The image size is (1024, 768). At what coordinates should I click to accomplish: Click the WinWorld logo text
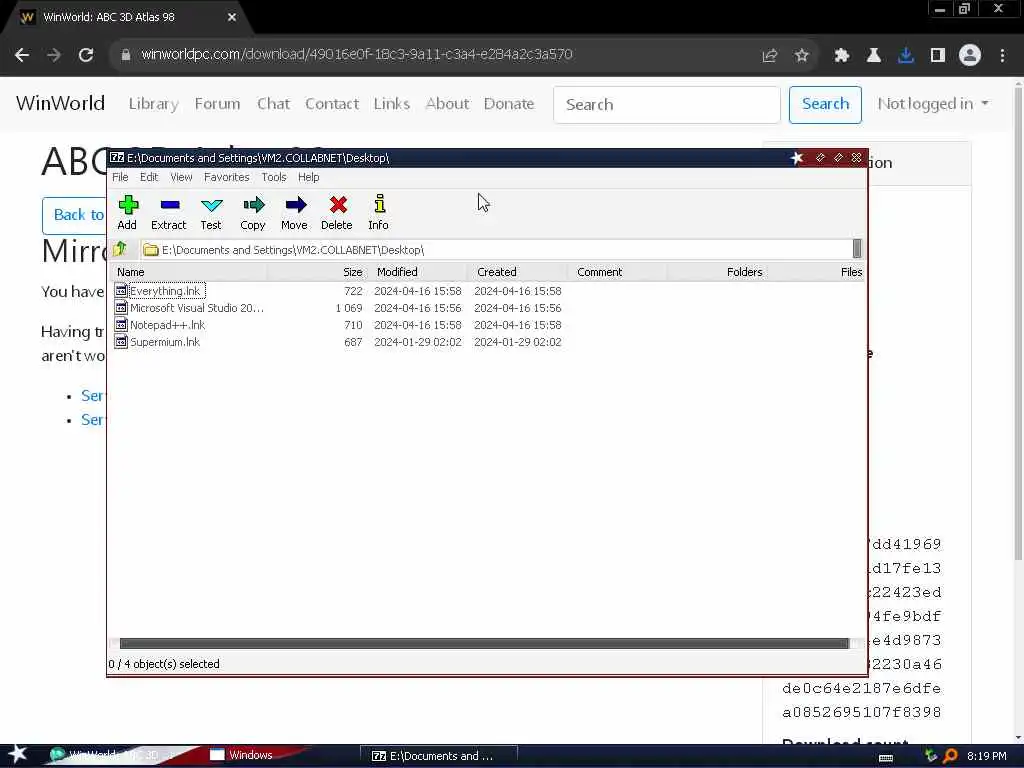[x=60, y=103]
